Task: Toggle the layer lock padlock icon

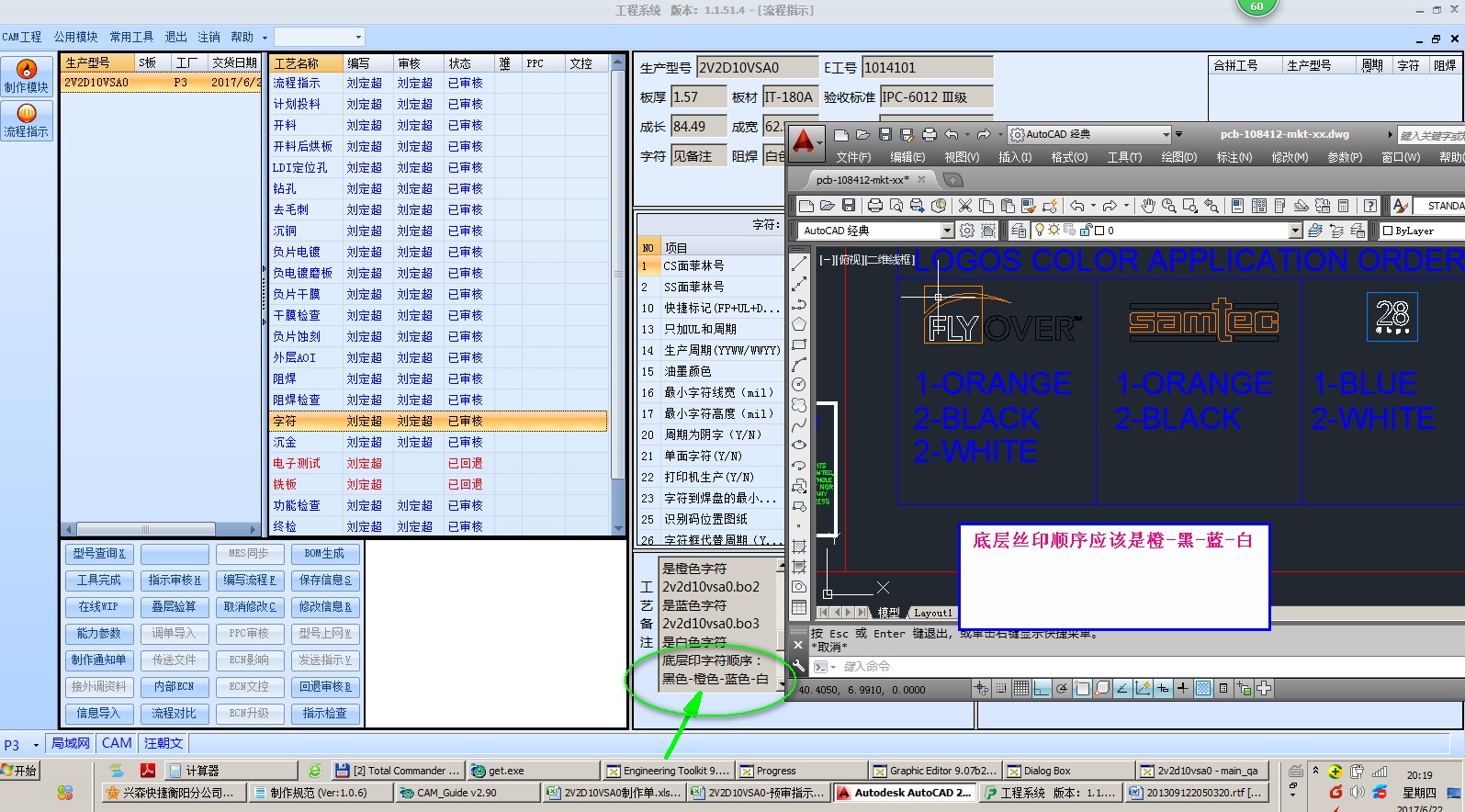Action: coord(1086,230)
